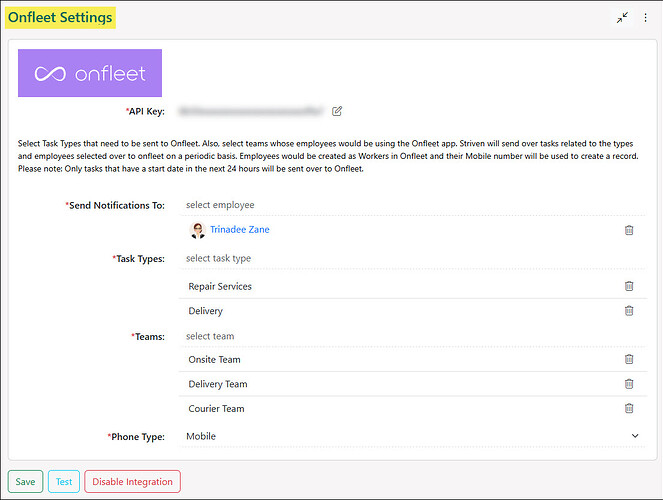Select the Courier Team row text
The image size is (663, 500).
[216, 409]
